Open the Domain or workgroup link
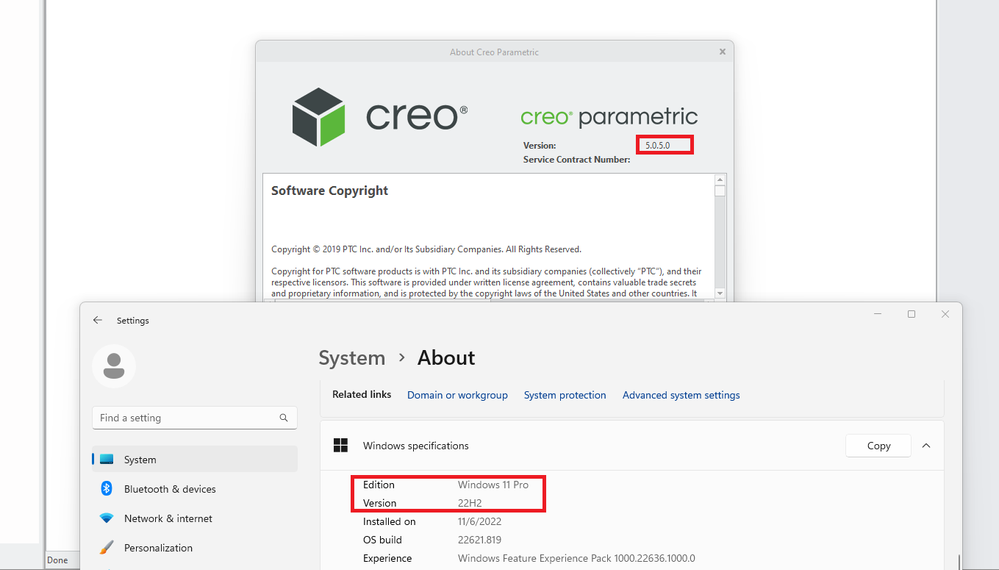999x570 pixels. point(457,395)
